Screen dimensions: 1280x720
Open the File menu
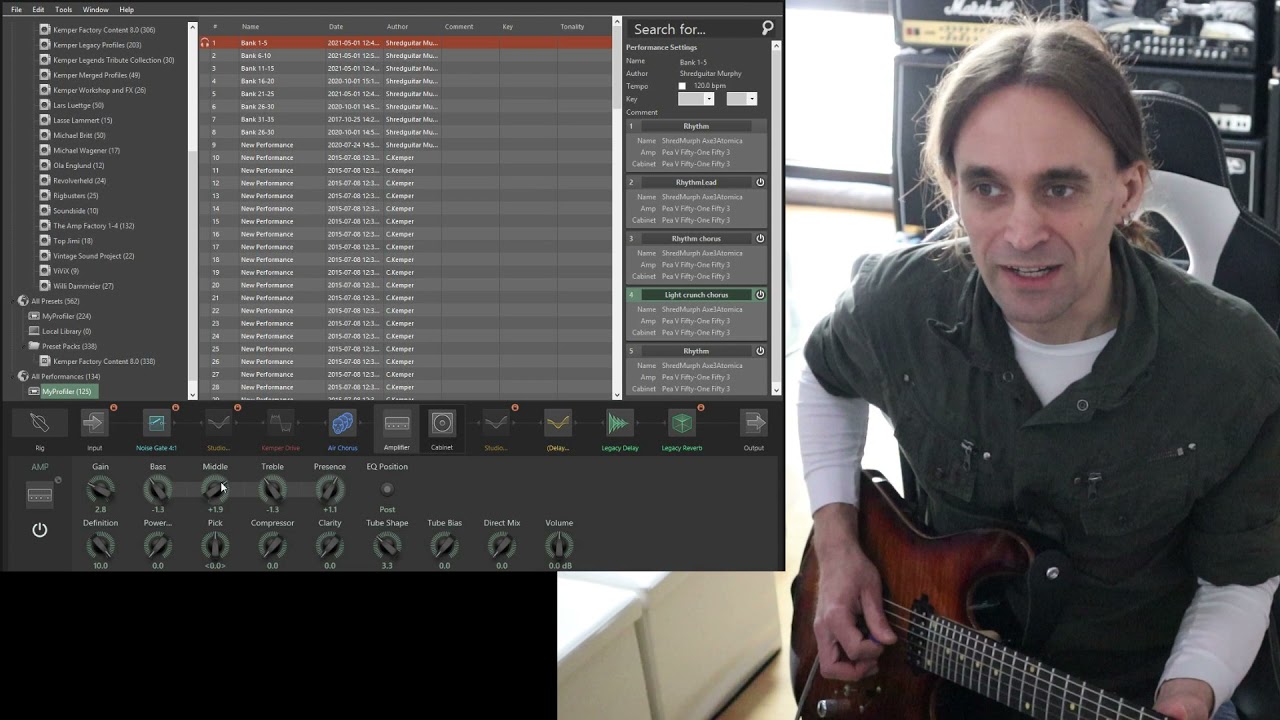16,9
